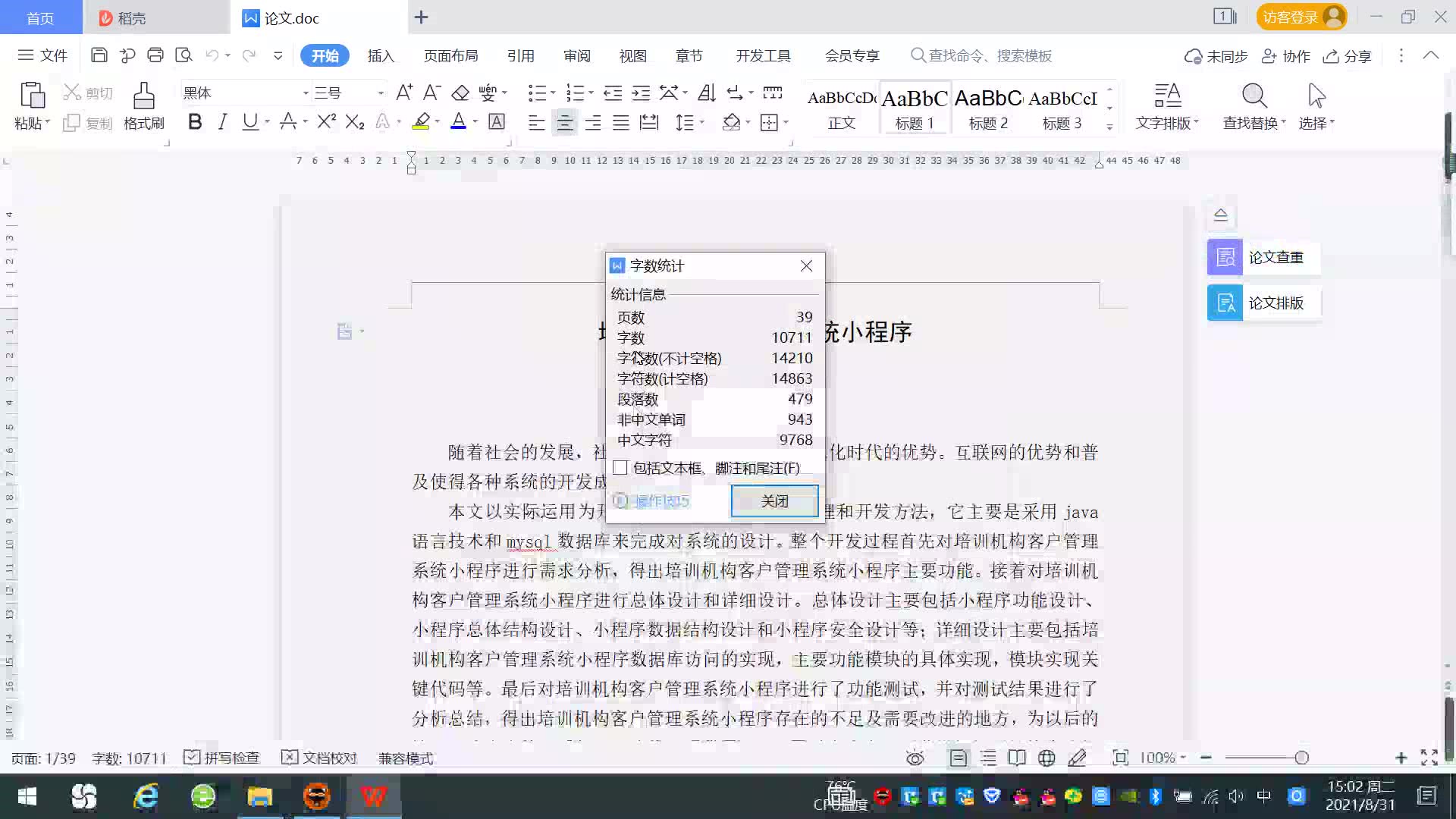Viewport: 1456px width, 819px height.
Task: Toggle Bold formatting
Action: (x=195, y=122)
